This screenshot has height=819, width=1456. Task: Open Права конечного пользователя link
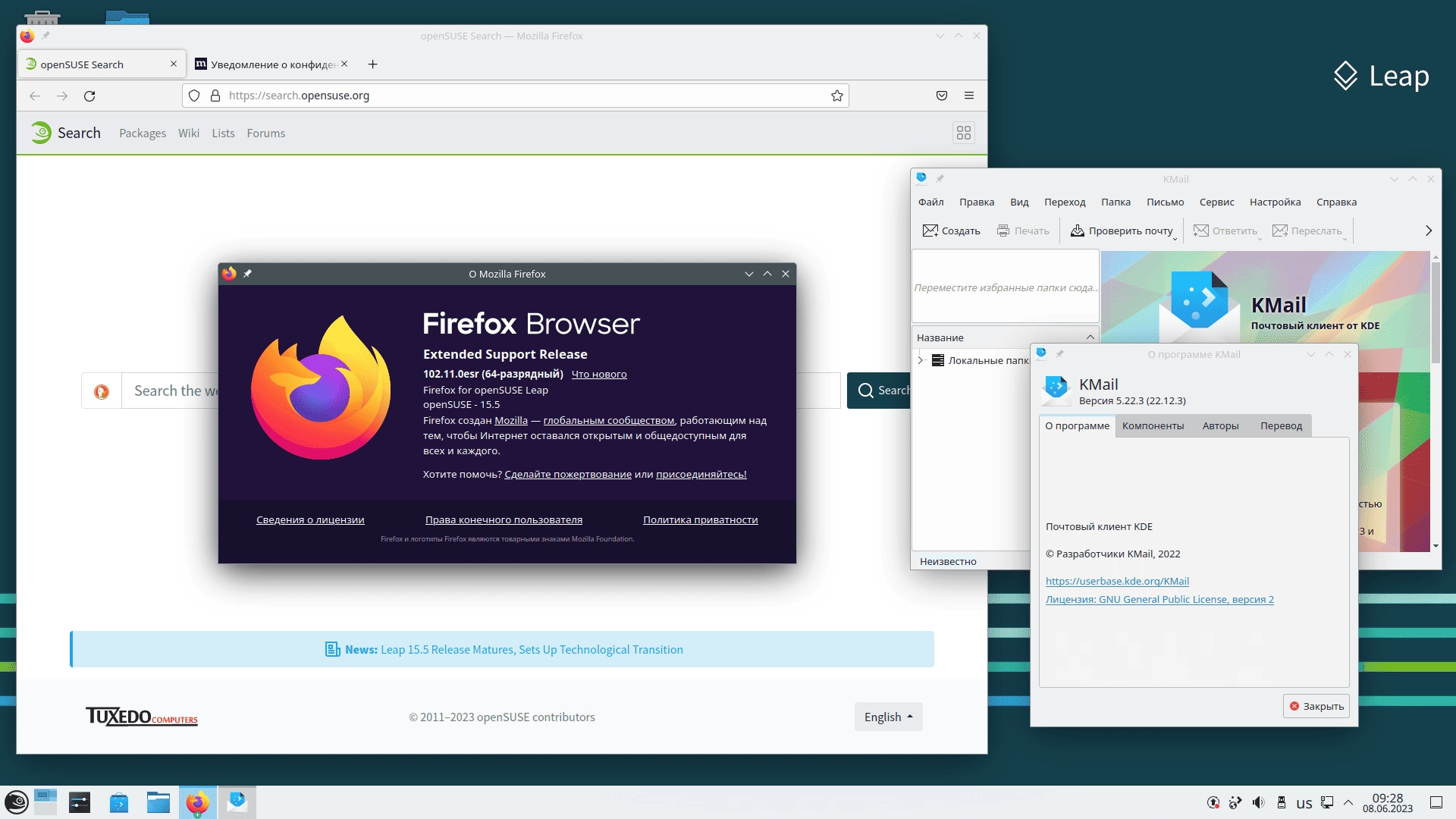point(504,519)
